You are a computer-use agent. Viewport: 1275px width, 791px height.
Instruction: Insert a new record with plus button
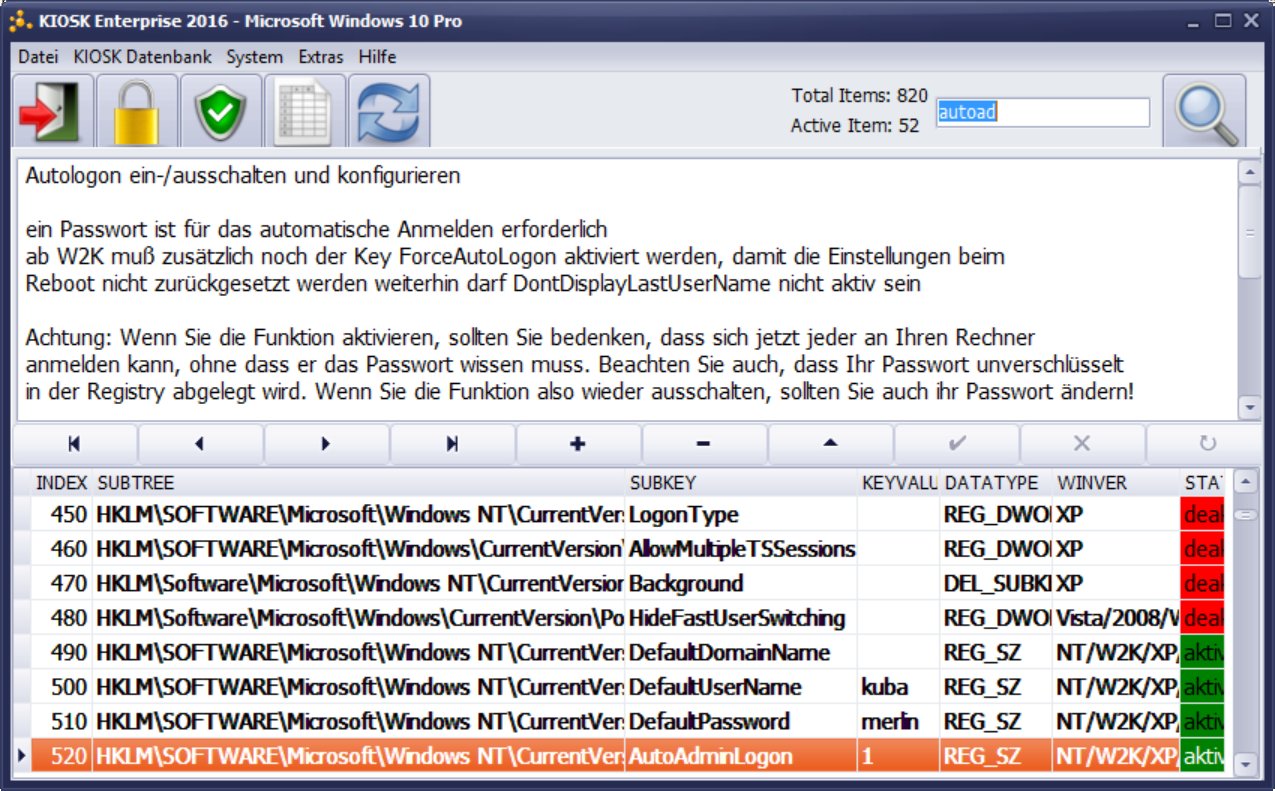click(578, 444)
